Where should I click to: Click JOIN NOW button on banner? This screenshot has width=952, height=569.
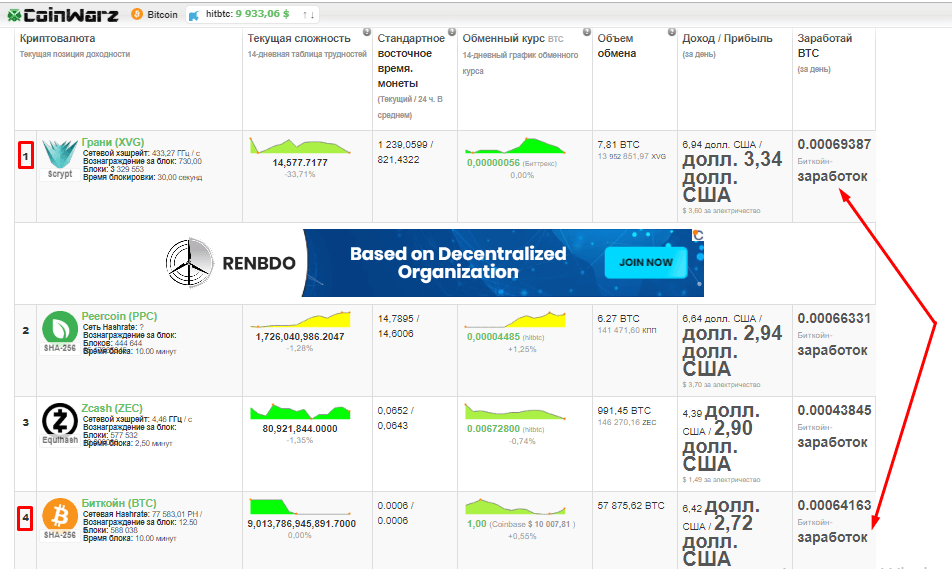[646, 262]
